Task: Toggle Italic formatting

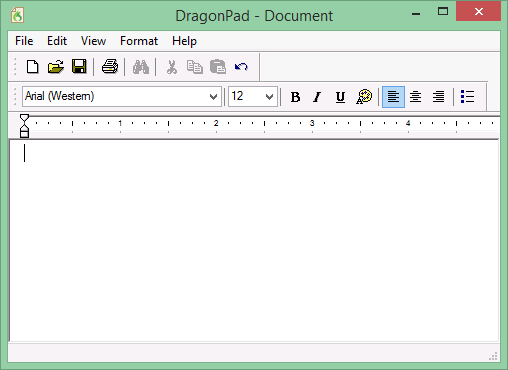Action: (317, 97)
